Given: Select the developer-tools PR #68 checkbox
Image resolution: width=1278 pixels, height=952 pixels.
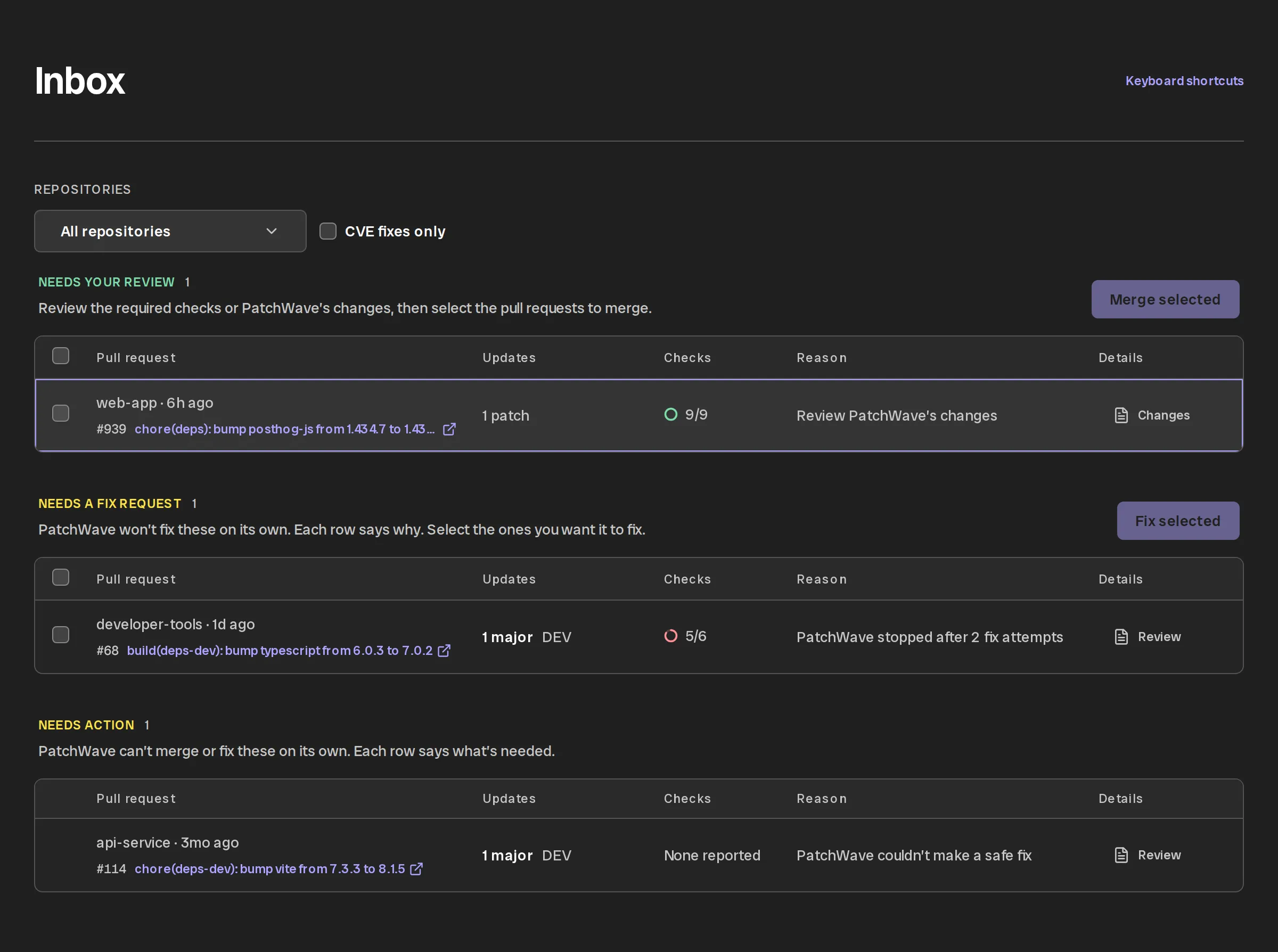Looking at the screenshot, I should (x=61, y=635).
